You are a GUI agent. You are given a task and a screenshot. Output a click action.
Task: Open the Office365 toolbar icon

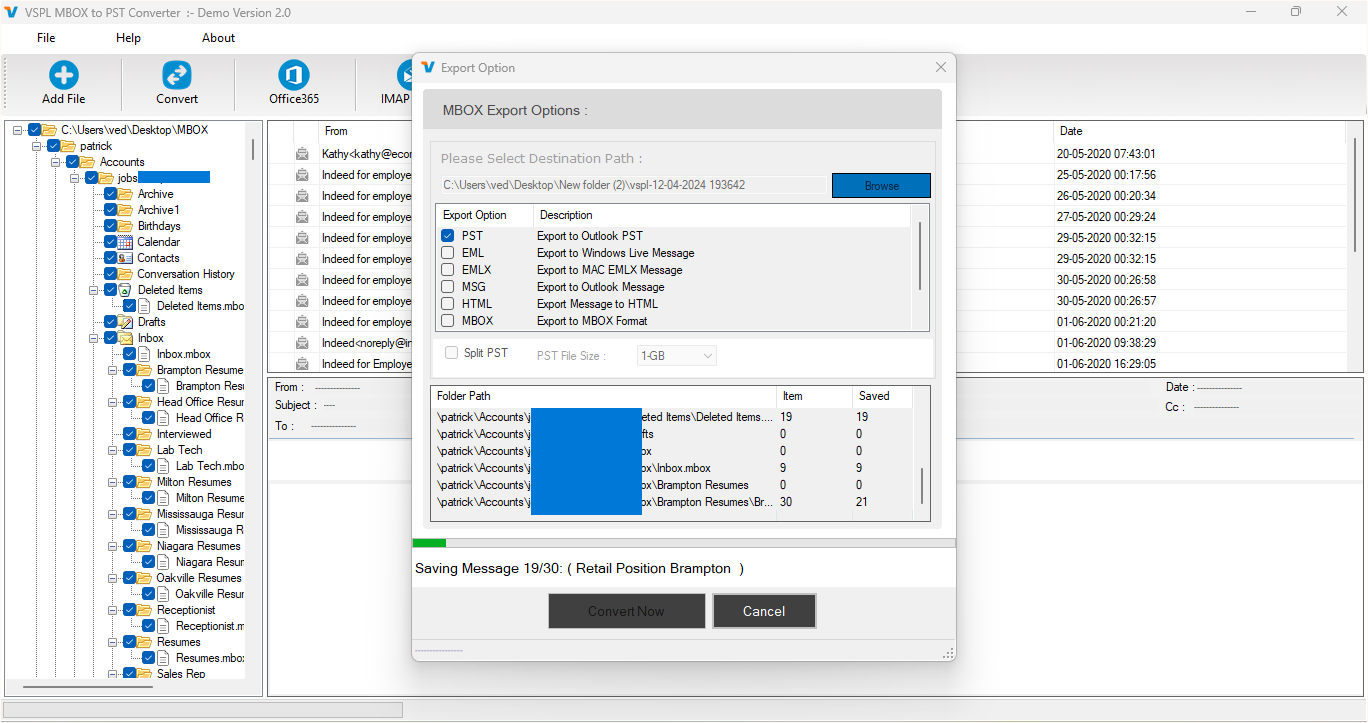pyautogui.click(x=294, y=75)
